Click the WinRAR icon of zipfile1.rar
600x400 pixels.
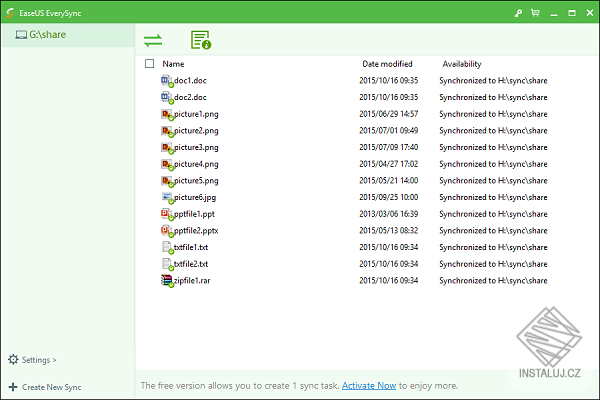click(x=167, y=281)
